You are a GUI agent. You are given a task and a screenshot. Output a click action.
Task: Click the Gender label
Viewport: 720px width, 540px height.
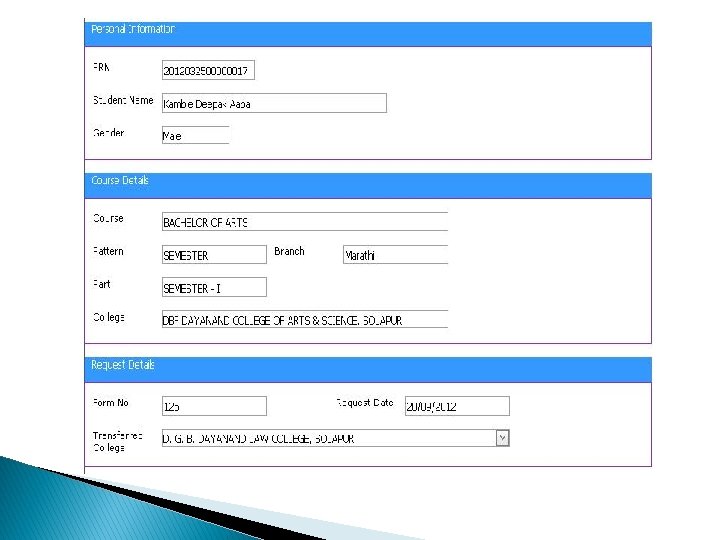(x=109, y=133)
